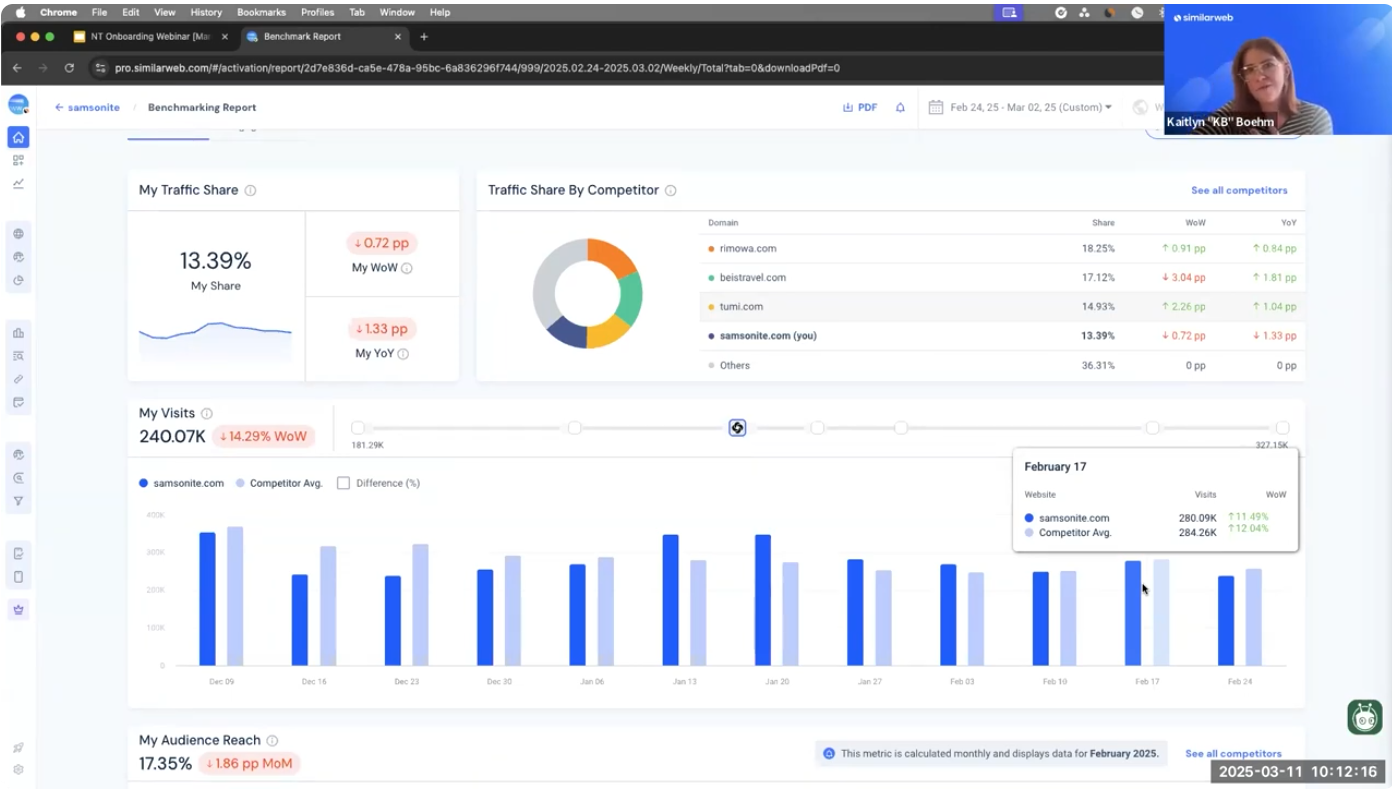The height and width of the screenshot is (789, 1392).
Task: Click the green beistravel donut segment
Action: point(631,299)
